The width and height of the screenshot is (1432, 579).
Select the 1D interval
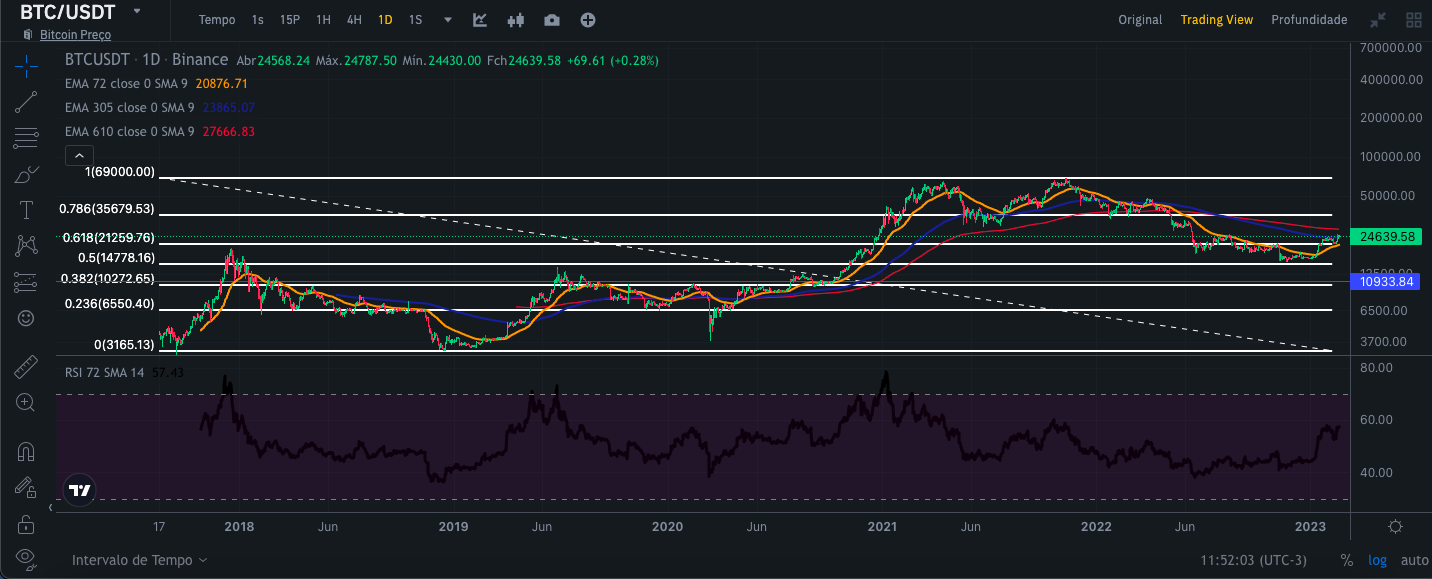(x=385, y=20)
